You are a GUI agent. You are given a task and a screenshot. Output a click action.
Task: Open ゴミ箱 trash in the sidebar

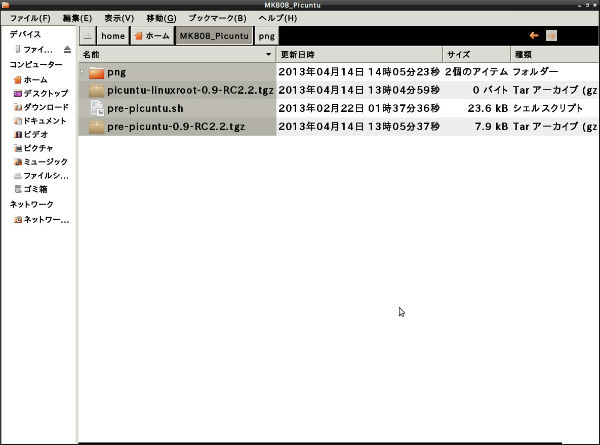click(31, 189)
